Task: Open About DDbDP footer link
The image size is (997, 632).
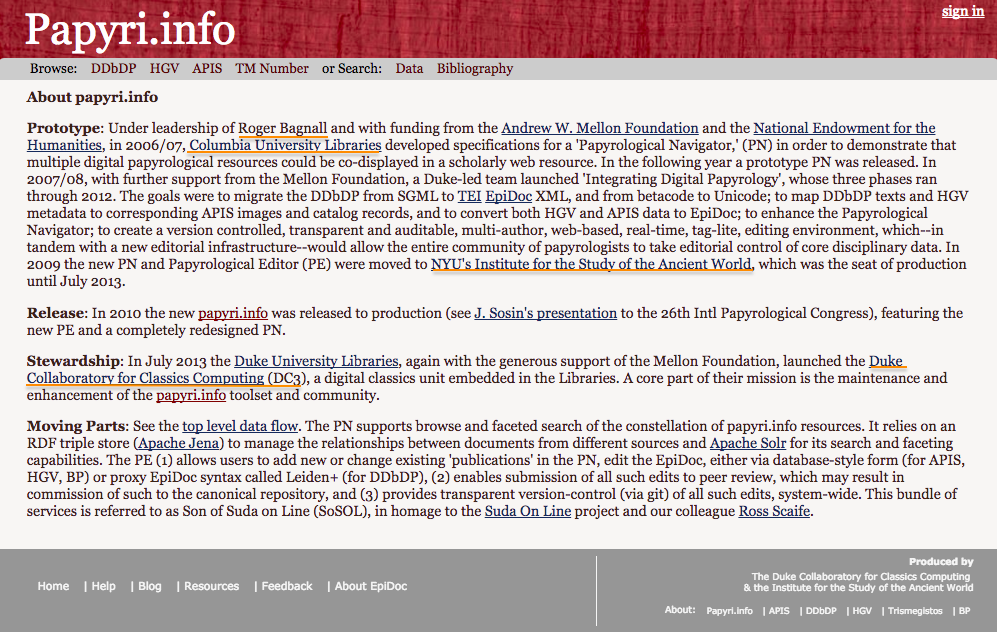Action: (821, 611)
